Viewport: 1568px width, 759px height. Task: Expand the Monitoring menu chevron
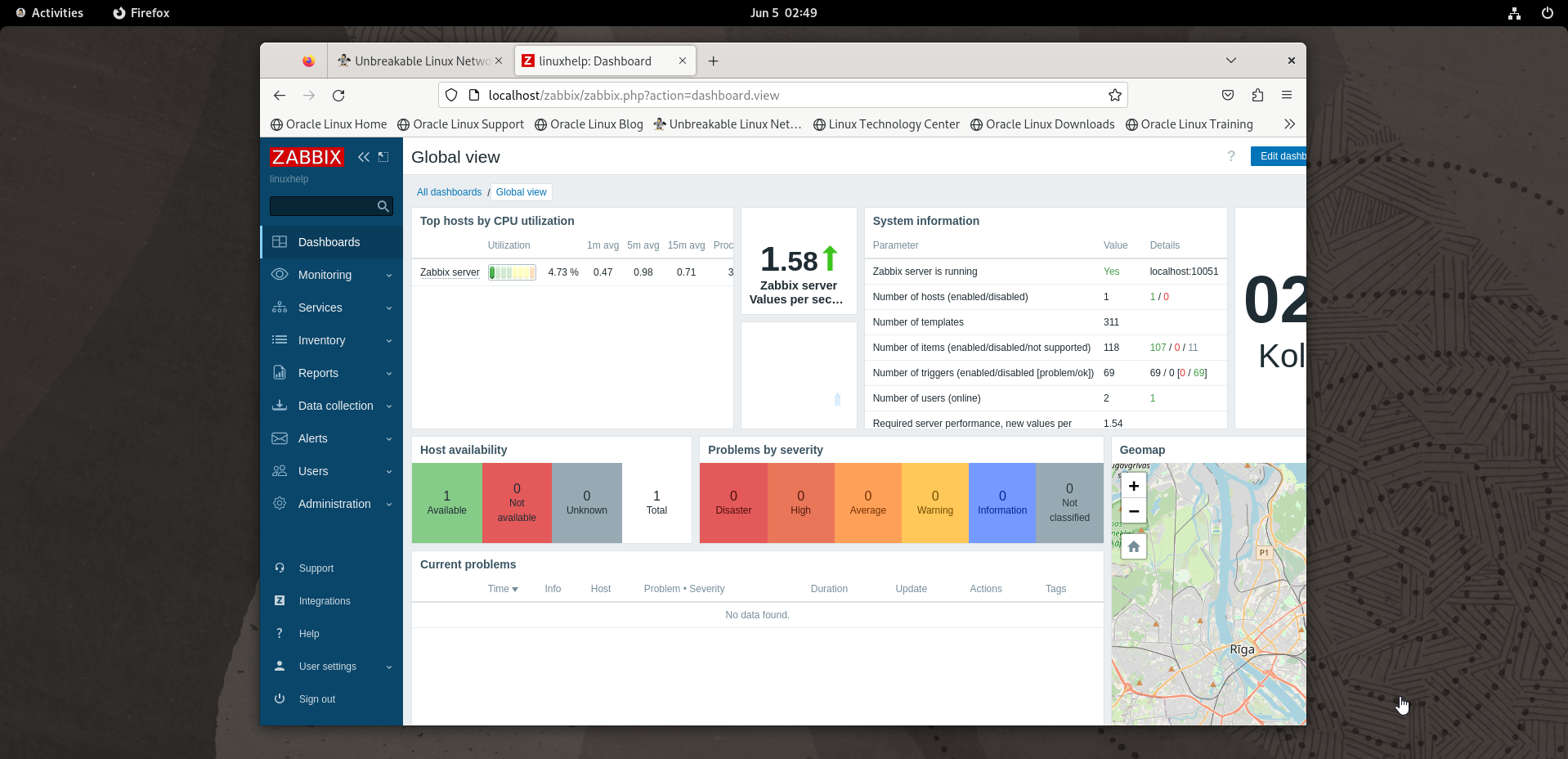tap(389, 276)
